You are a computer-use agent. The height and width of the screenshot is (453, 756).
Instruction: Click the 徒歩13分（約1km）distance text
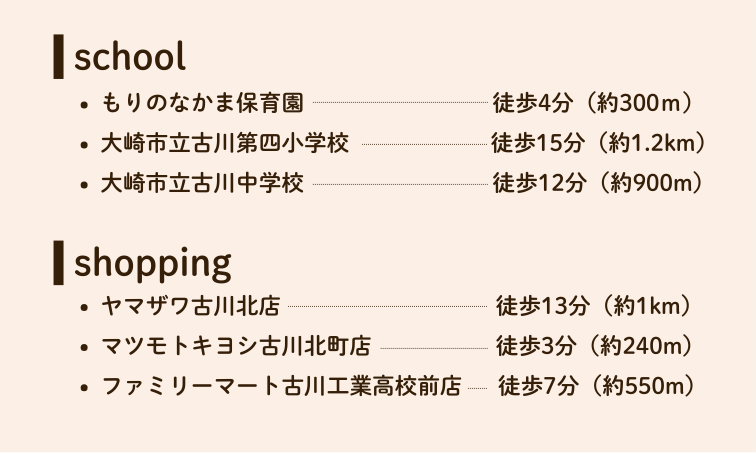(595, 305)
